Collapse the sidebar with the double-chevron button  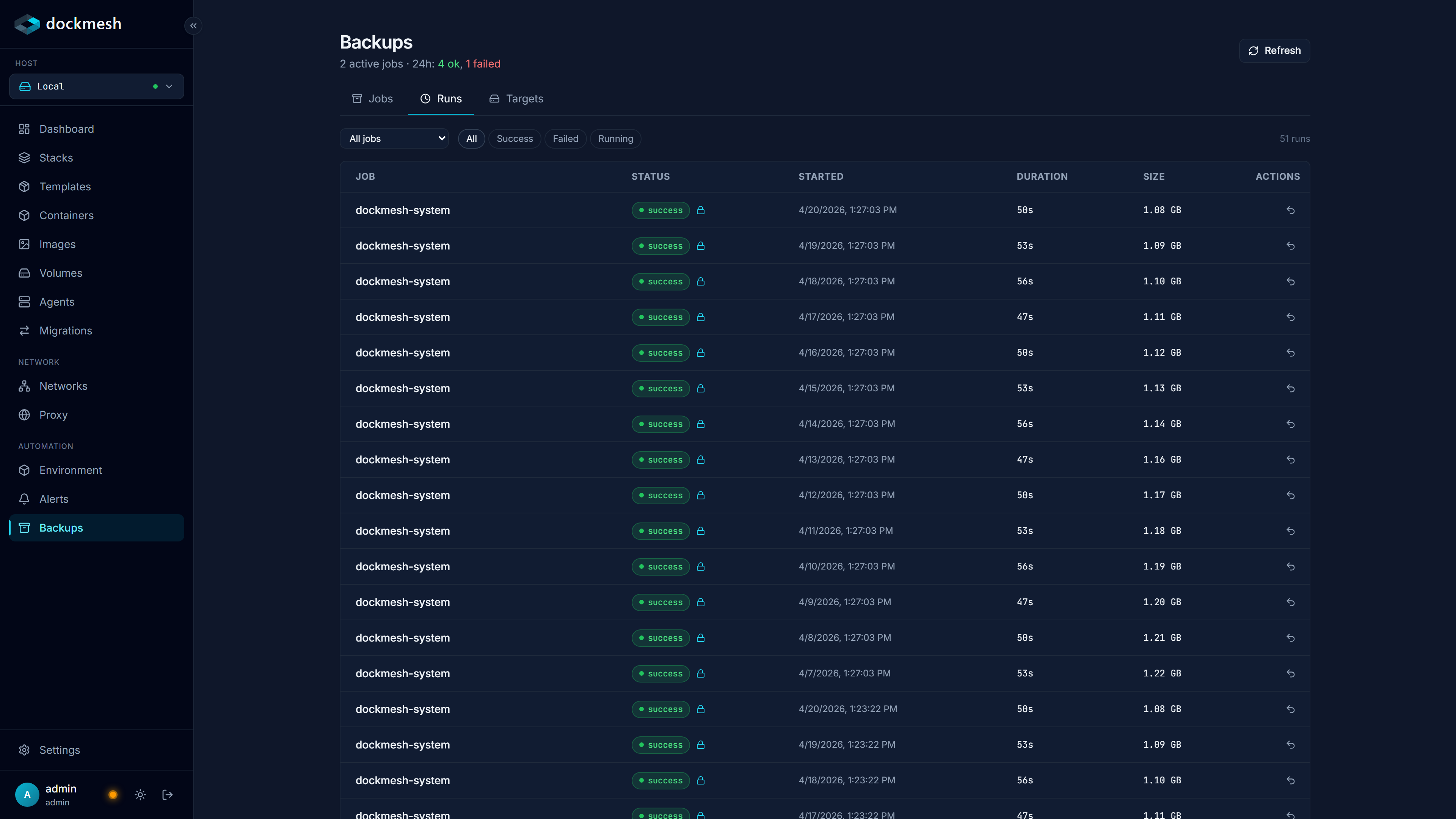tap(193, 25)
